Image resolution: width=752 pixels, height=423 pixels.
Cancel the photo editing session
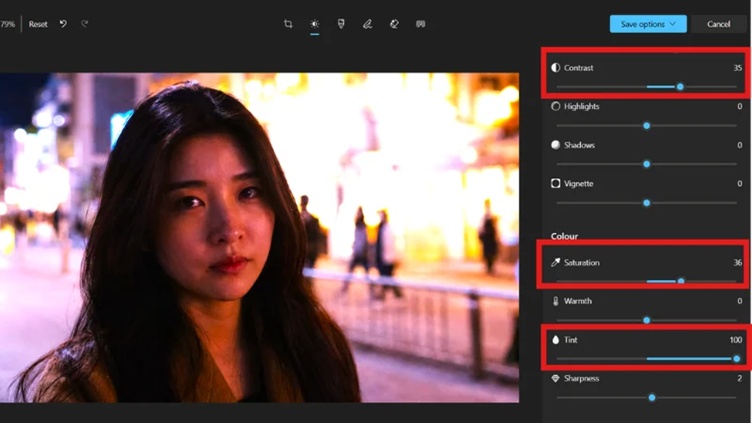pos(718,24)
